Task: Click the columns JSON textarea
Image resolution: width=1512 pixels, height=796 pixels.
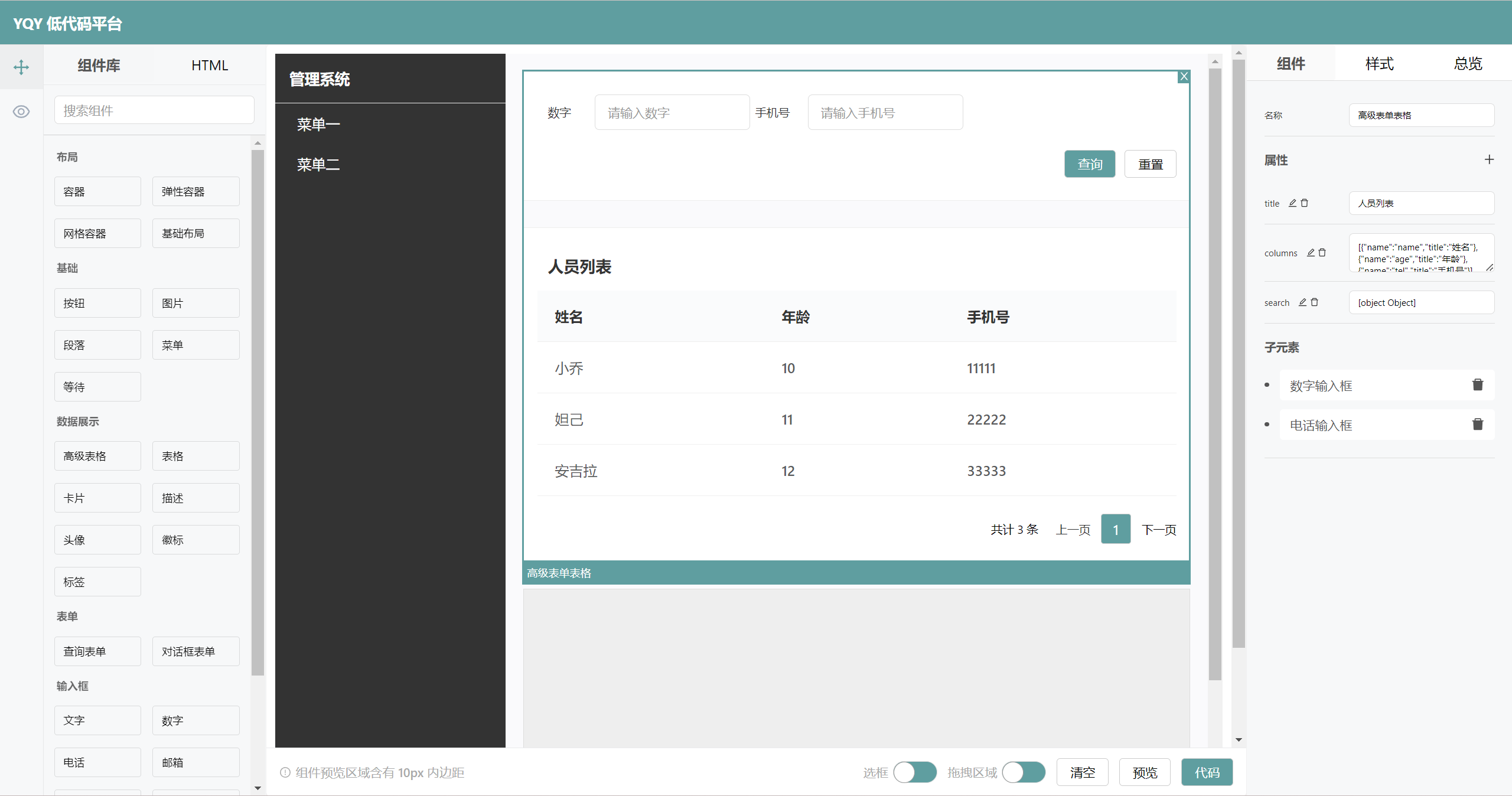Action: (1421, 253)
